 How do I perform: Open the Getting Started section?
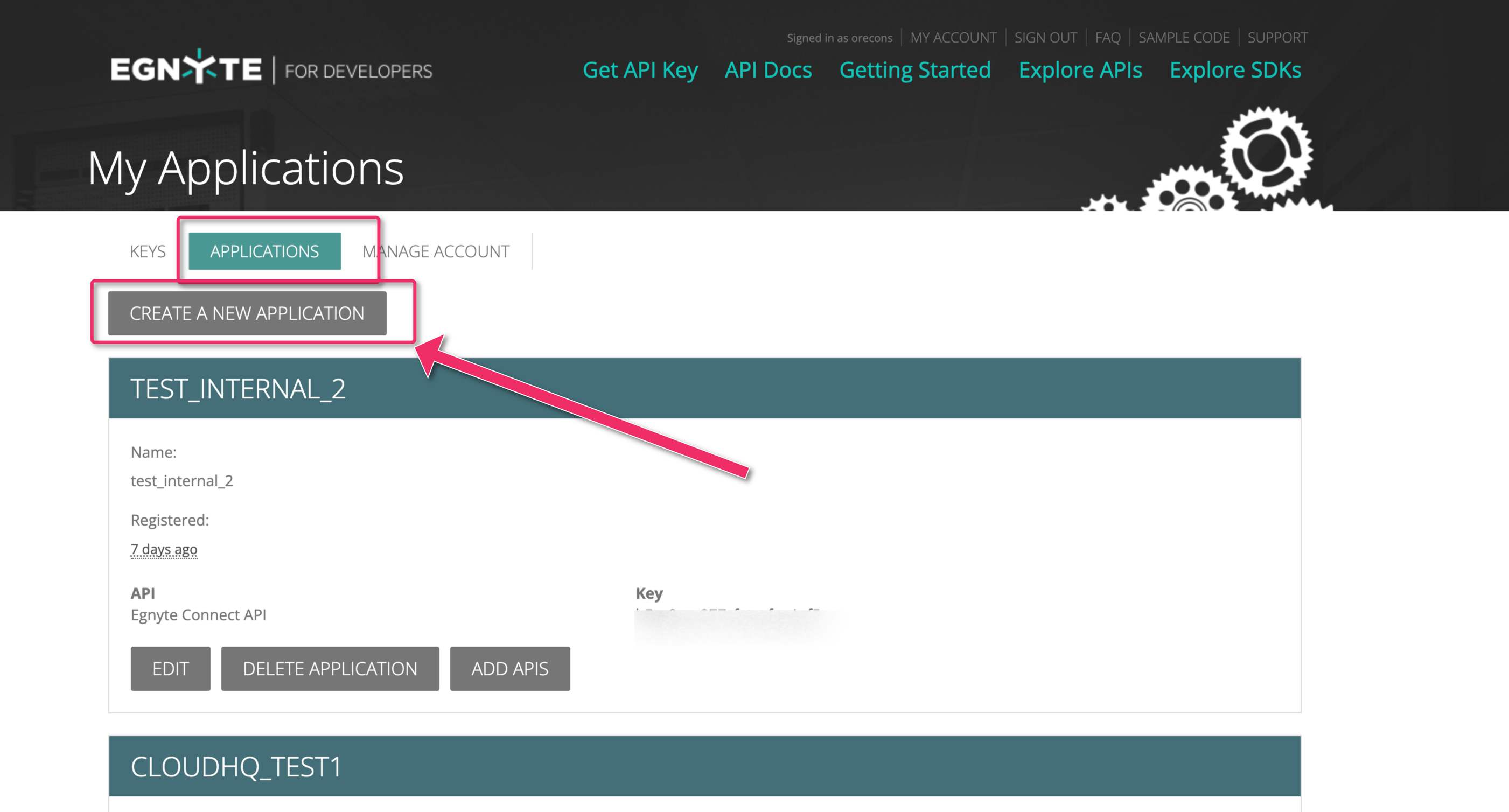tap(915, 69)
